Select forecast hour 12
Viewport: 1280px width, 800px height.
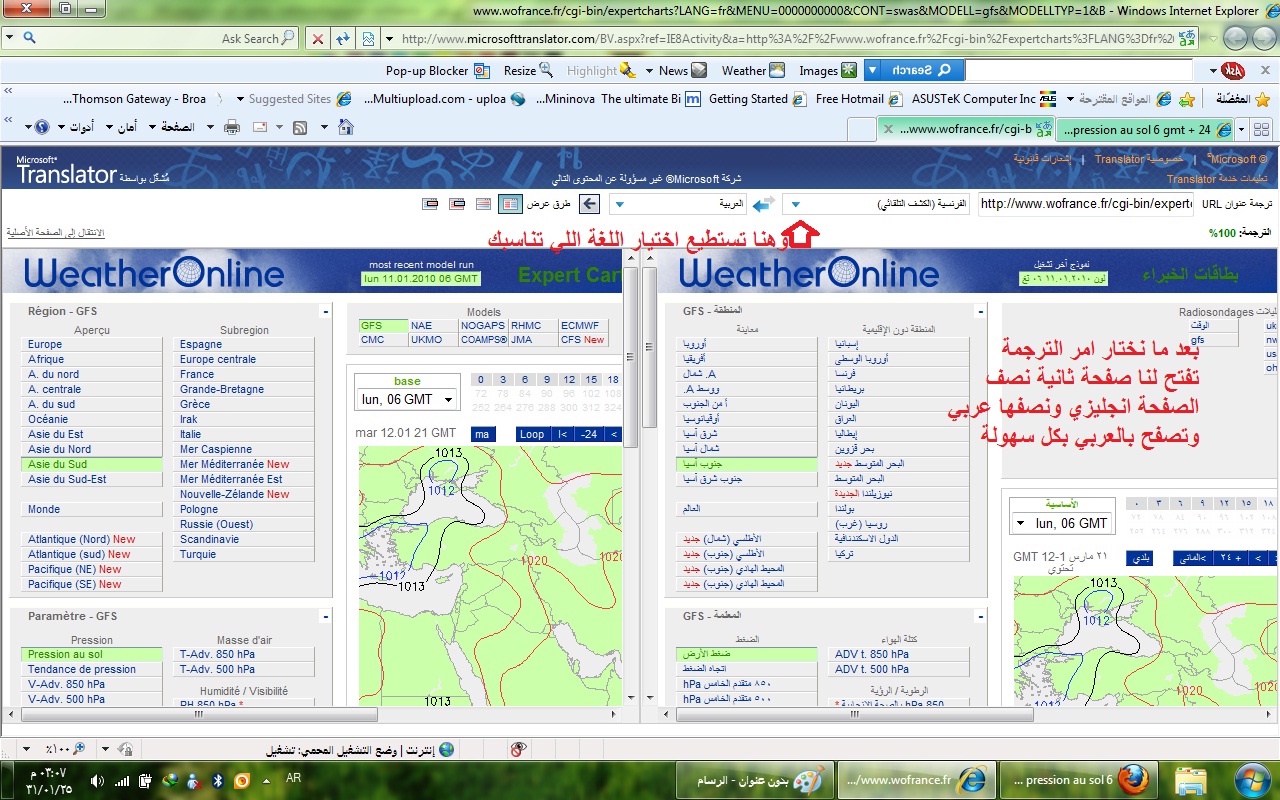(570, 380)
